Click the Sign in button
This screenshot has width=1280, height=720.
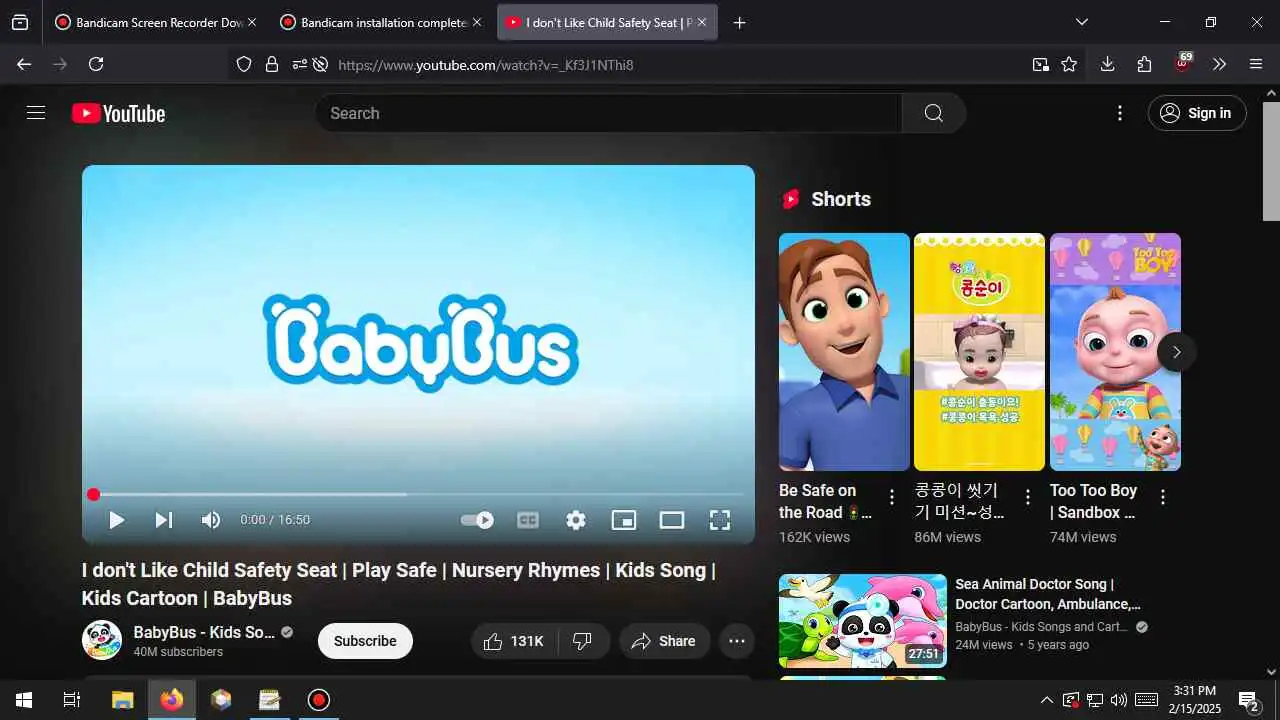pyautogui.click(x=1197, y=113)
